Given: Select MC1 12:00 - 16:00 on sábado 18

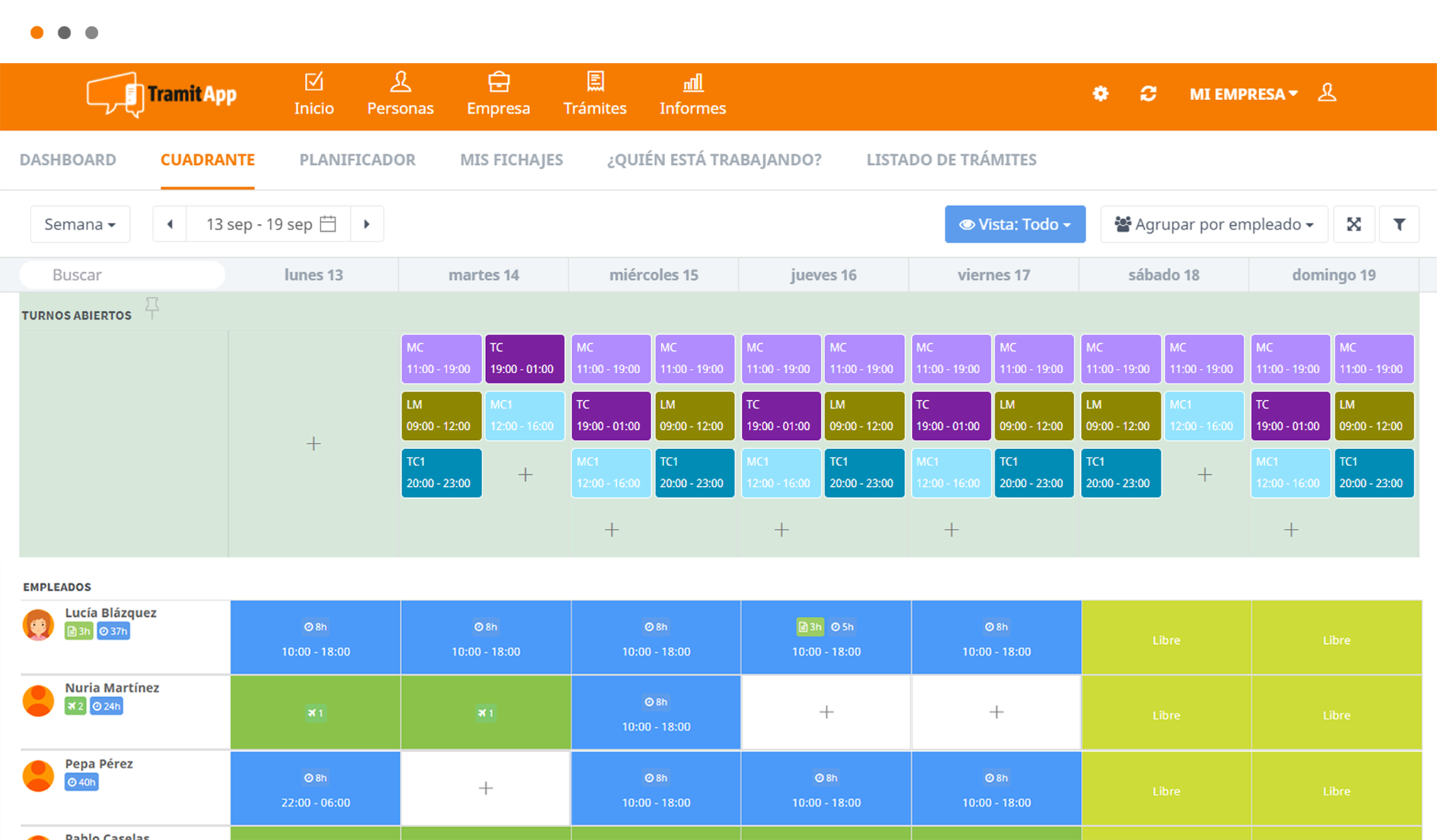Looking at the screenshot, I should click(1204, 415).
